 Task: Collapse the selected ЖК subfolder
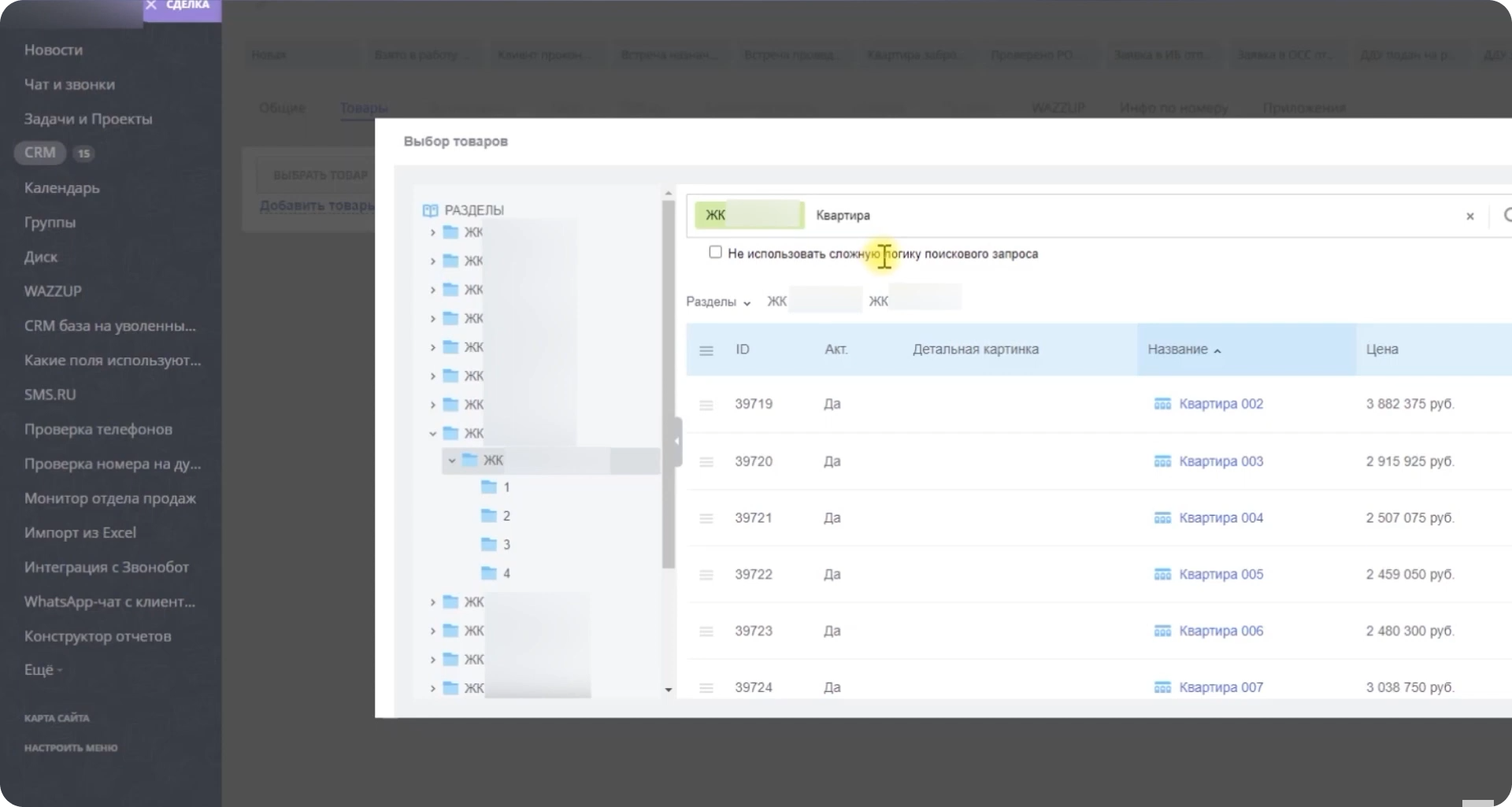pos(452,461)
